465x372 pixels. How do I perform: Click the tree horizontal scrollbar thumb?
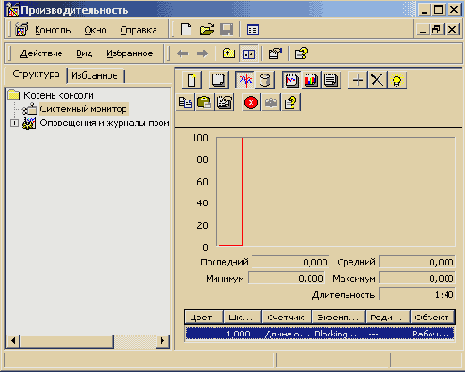point(67,341)
